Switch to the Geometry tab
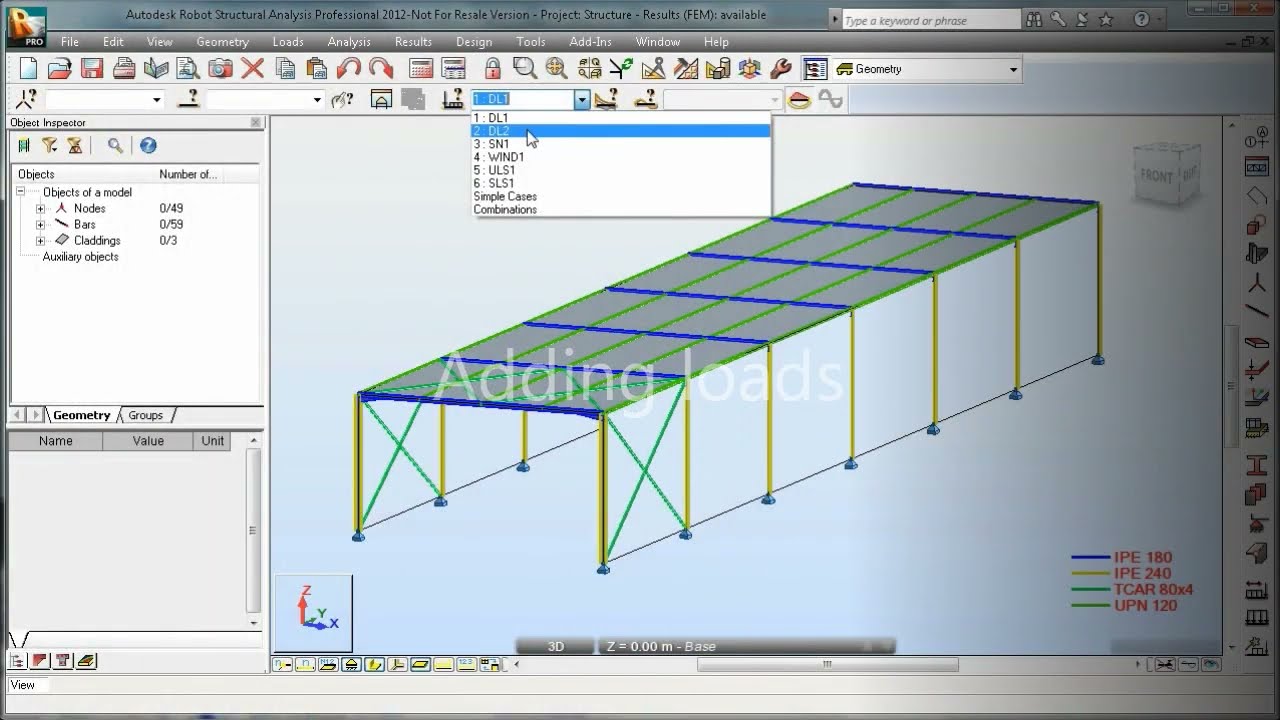The image size is (1280, 720). (x=82, y=415)
